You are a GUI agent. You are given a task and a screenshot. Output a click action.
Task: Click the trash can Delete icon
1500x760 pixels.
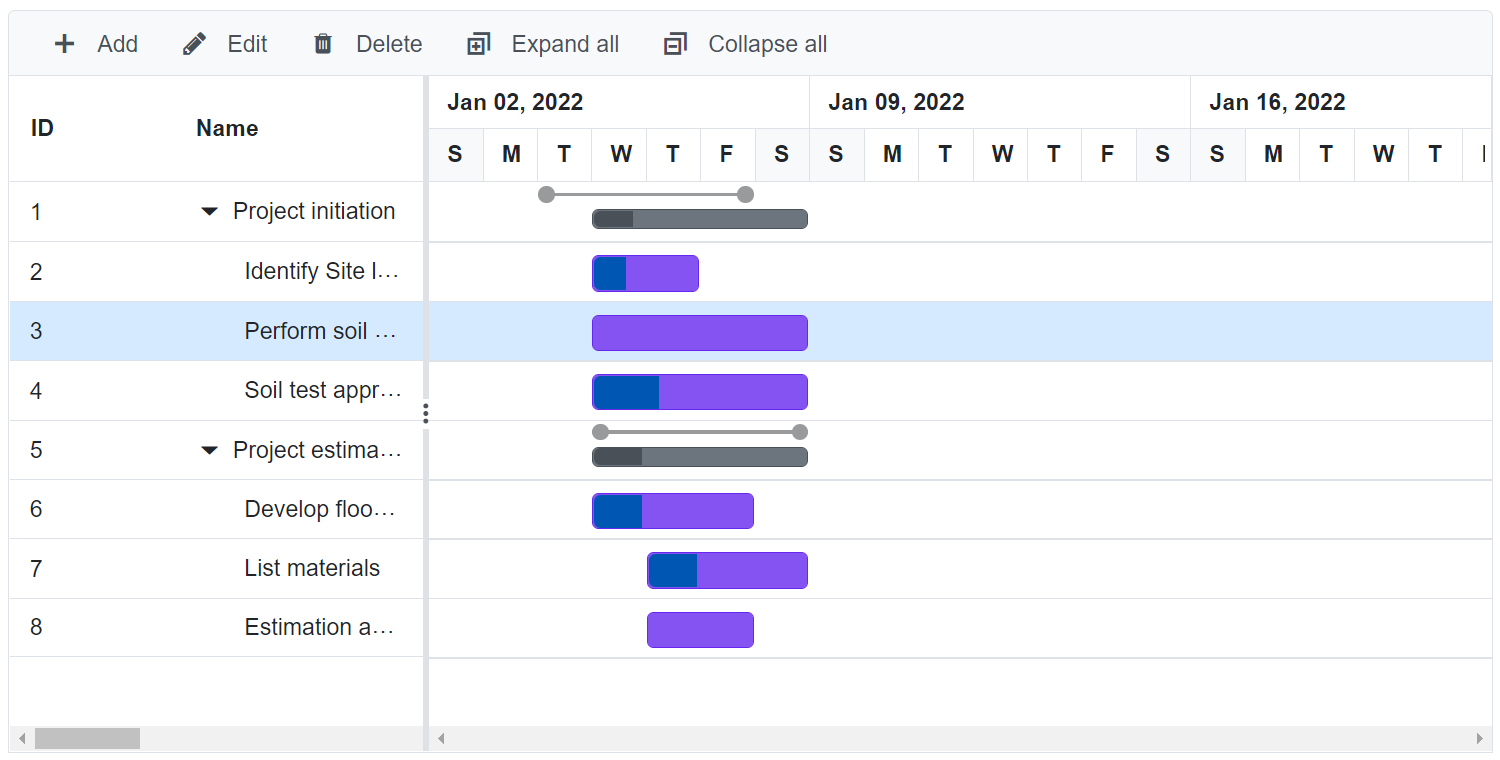coord(323,44)
